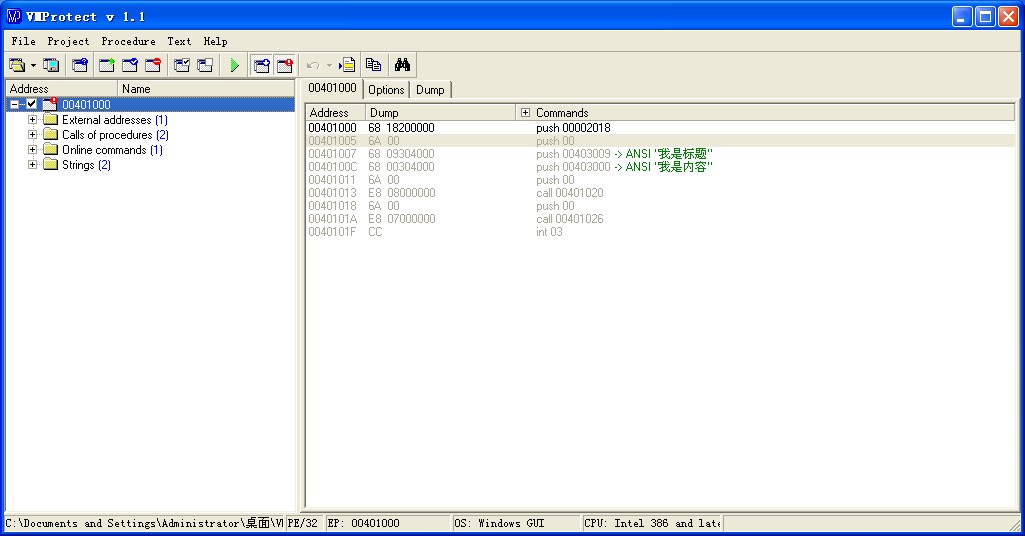1025x536 pixels.
Task: Click the OS: Windows GUI status entry
Action: pos(516,523)
